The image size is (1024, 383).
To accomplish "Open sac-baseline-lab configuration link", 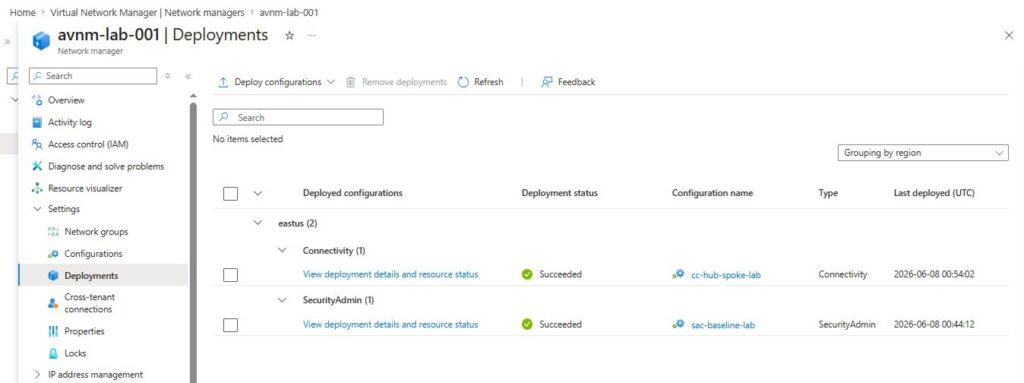I will [x=723, y=325].
